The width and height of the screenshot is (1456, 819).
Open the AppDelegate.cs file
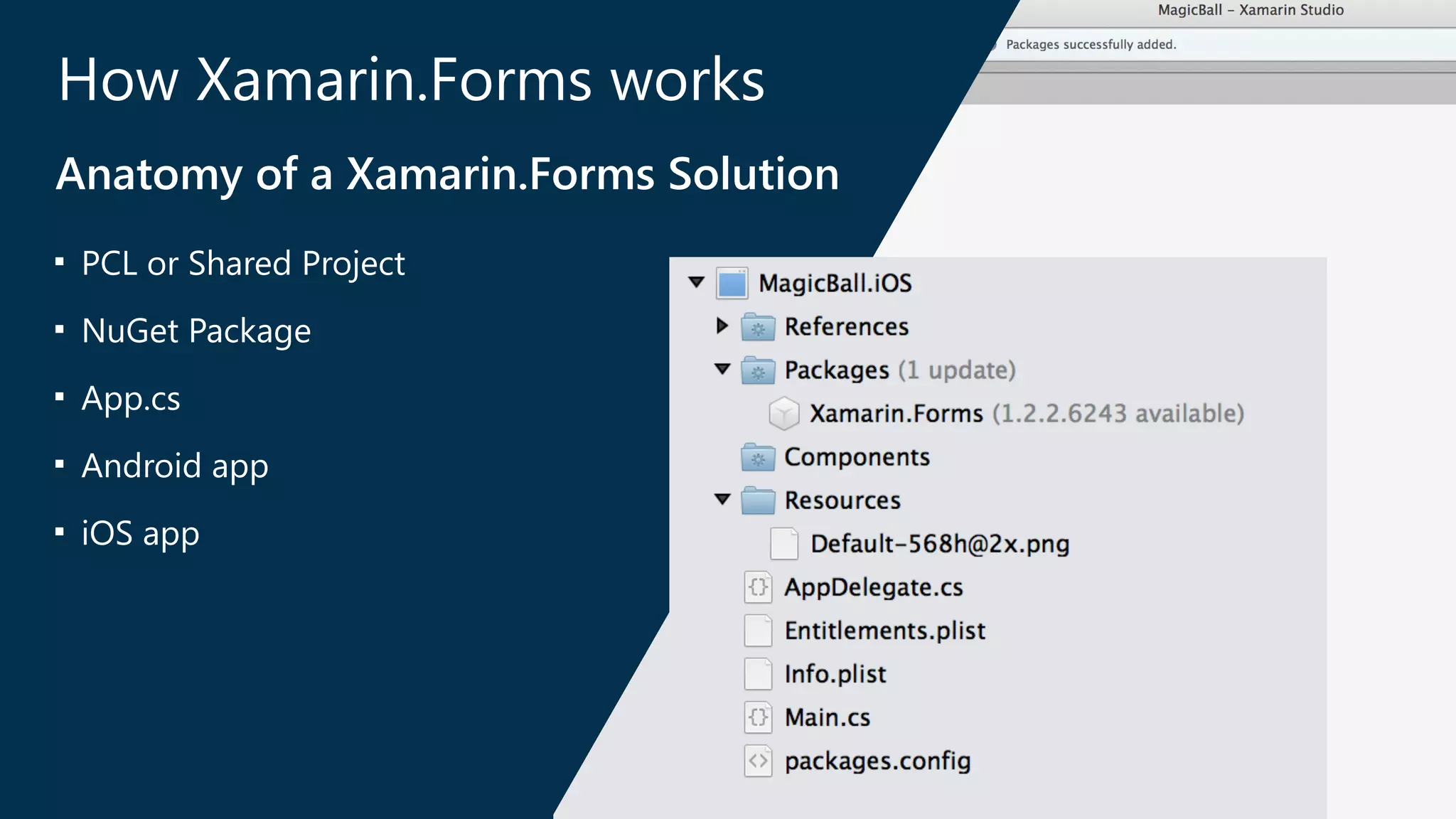click(874, 587)
